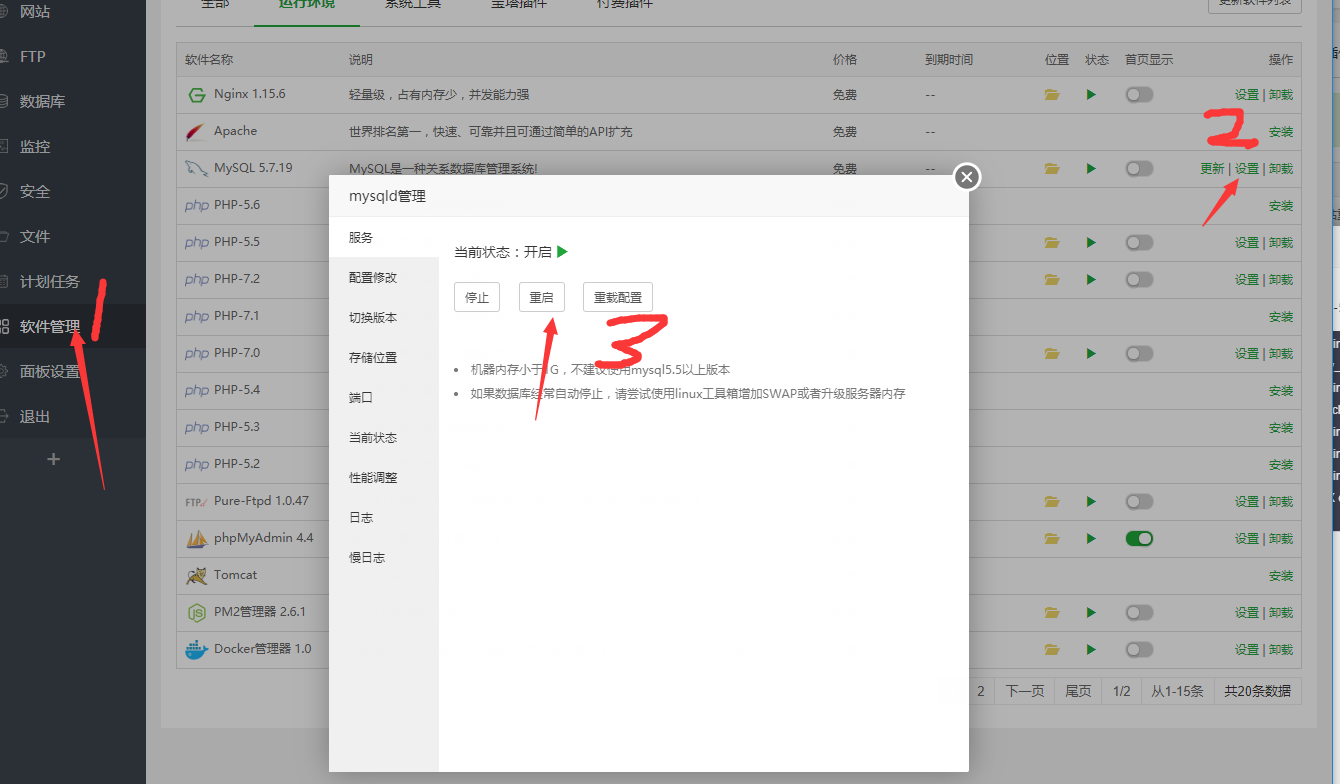Click the green running-status icon for MySQL

tap(1091, 169)
